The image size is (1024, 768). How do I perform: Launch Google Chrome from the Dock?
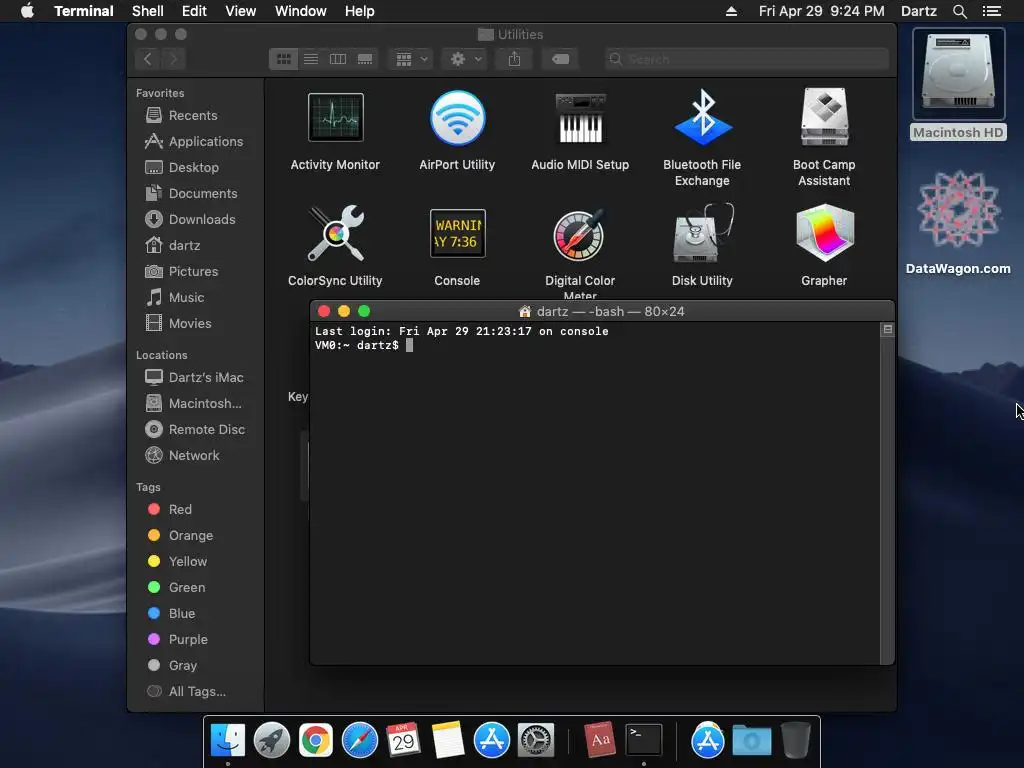tap(315, 740)
